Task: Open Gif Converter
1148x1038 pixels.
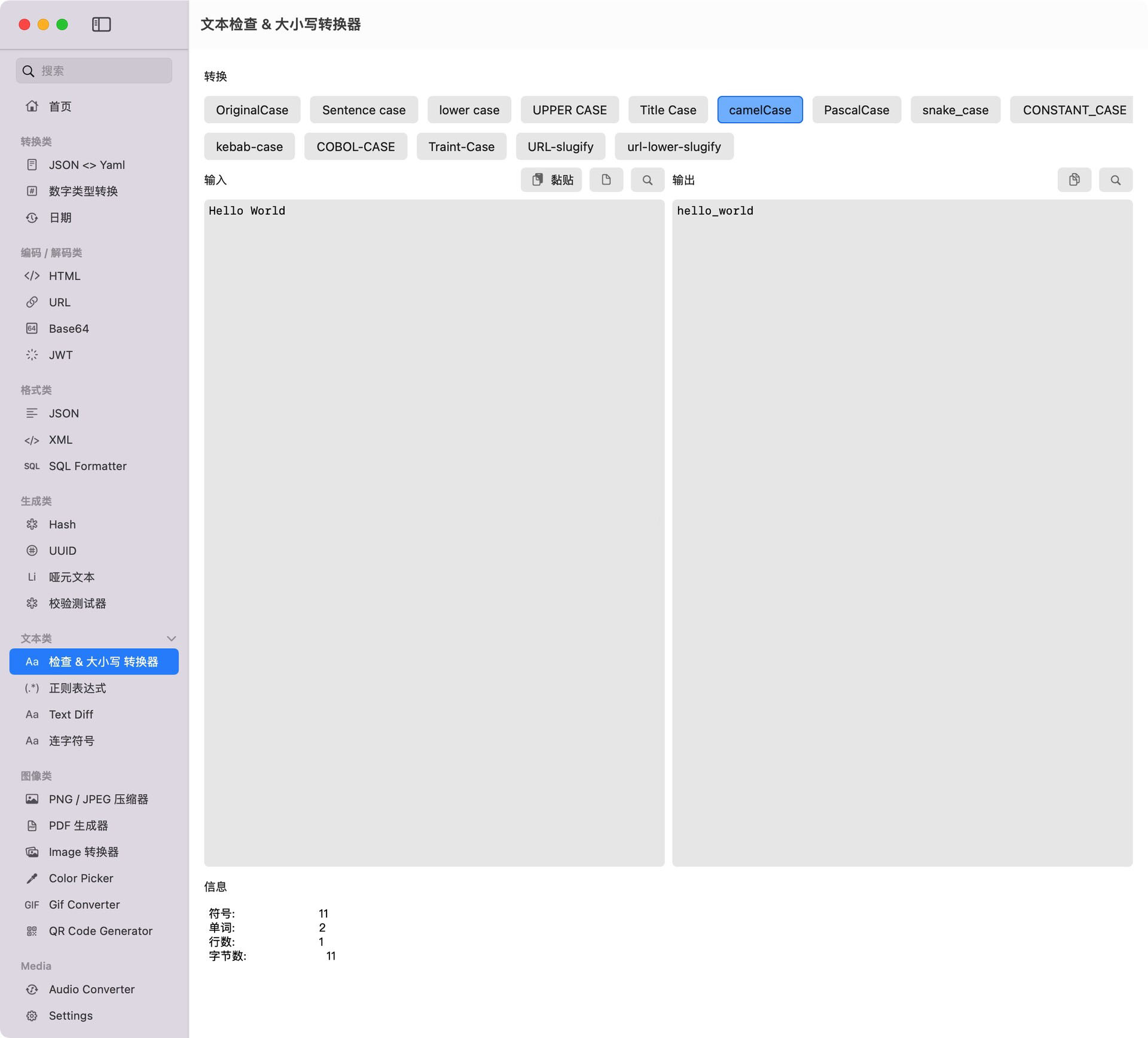Action: pyautogui.click(x=94, y=905)
